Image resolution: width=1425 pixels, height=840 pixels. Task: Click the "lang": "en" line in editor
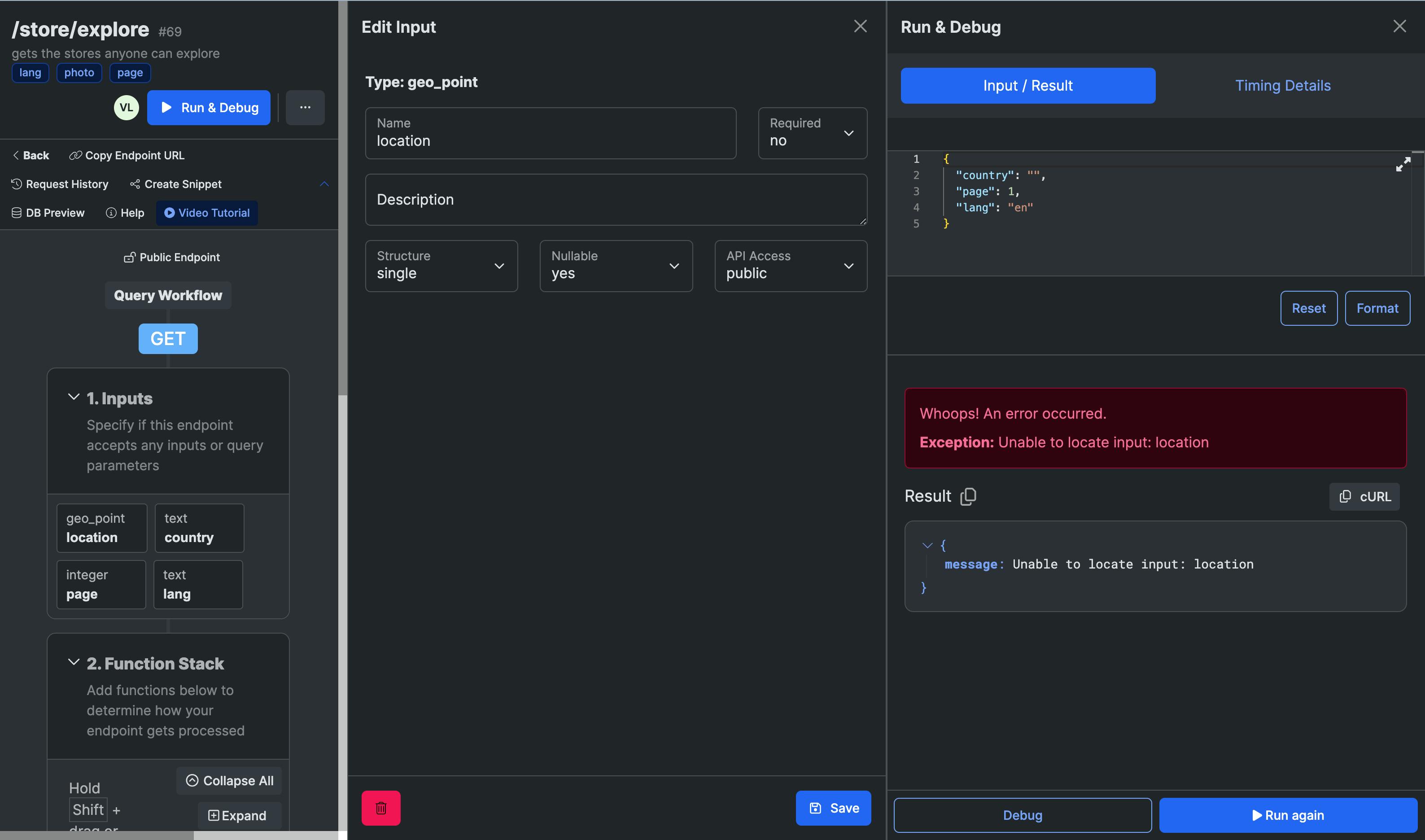point(994,207)
